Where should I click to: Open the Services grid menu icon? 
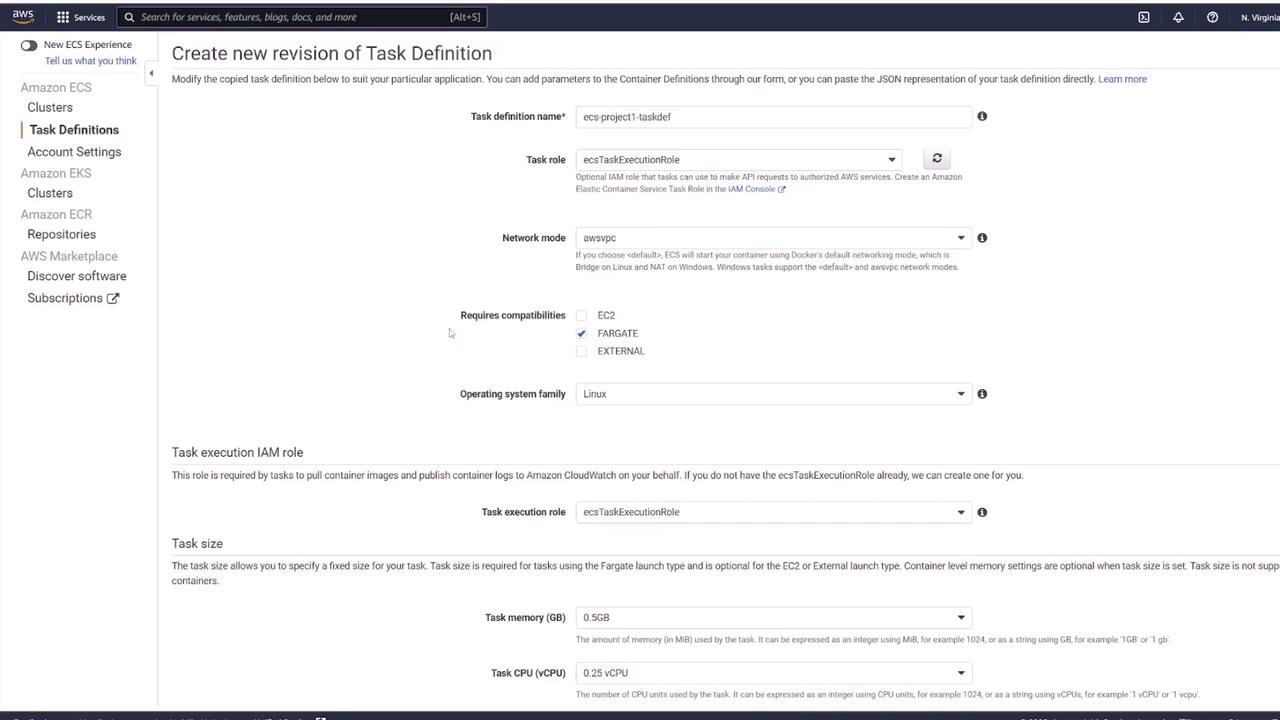(63, 17)
